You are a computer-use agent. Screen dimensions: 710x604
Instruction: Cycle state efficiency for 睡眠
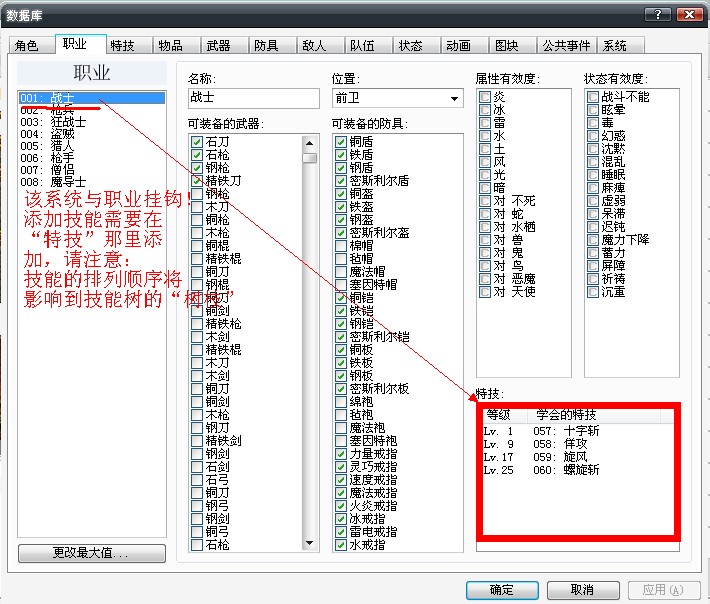point(593,175)
